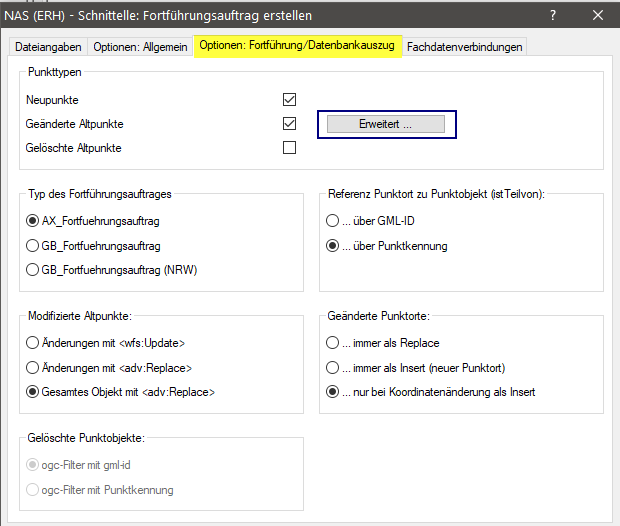This screenshot has width=620, height=526.
Task: Toggle the Geänderte Altpunkte checkbox
Action: tap(290, 124)
